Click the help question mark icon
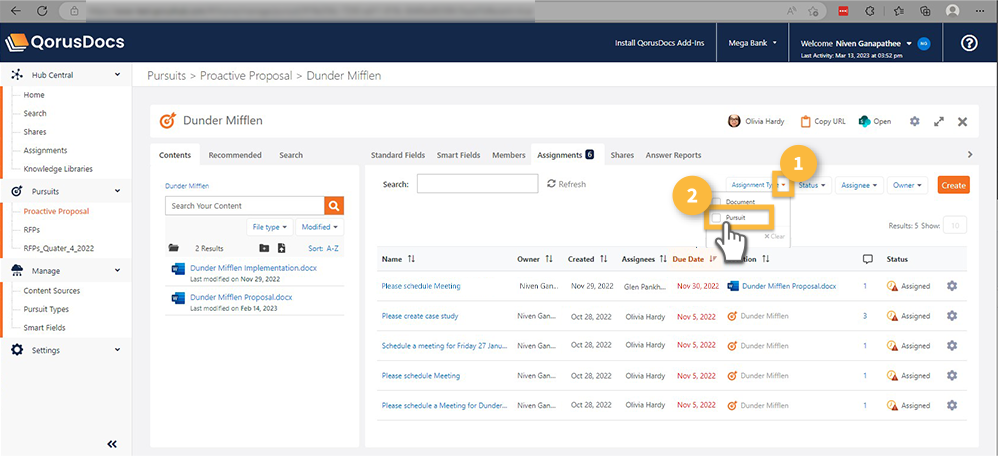Viewport: 999px width, 462px height. (968, 43)
